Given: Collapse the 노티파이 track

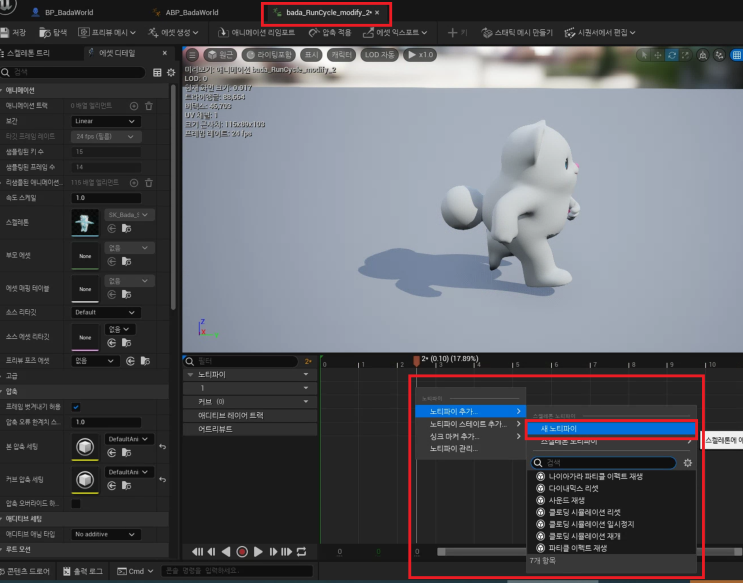Looking at the screenshot, I should [190, 375].
